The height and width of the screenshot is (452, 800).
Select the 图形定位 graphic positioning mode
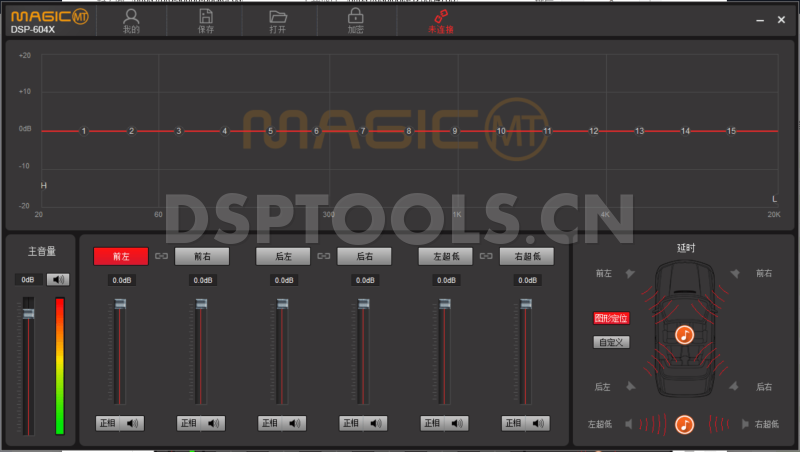611,318
